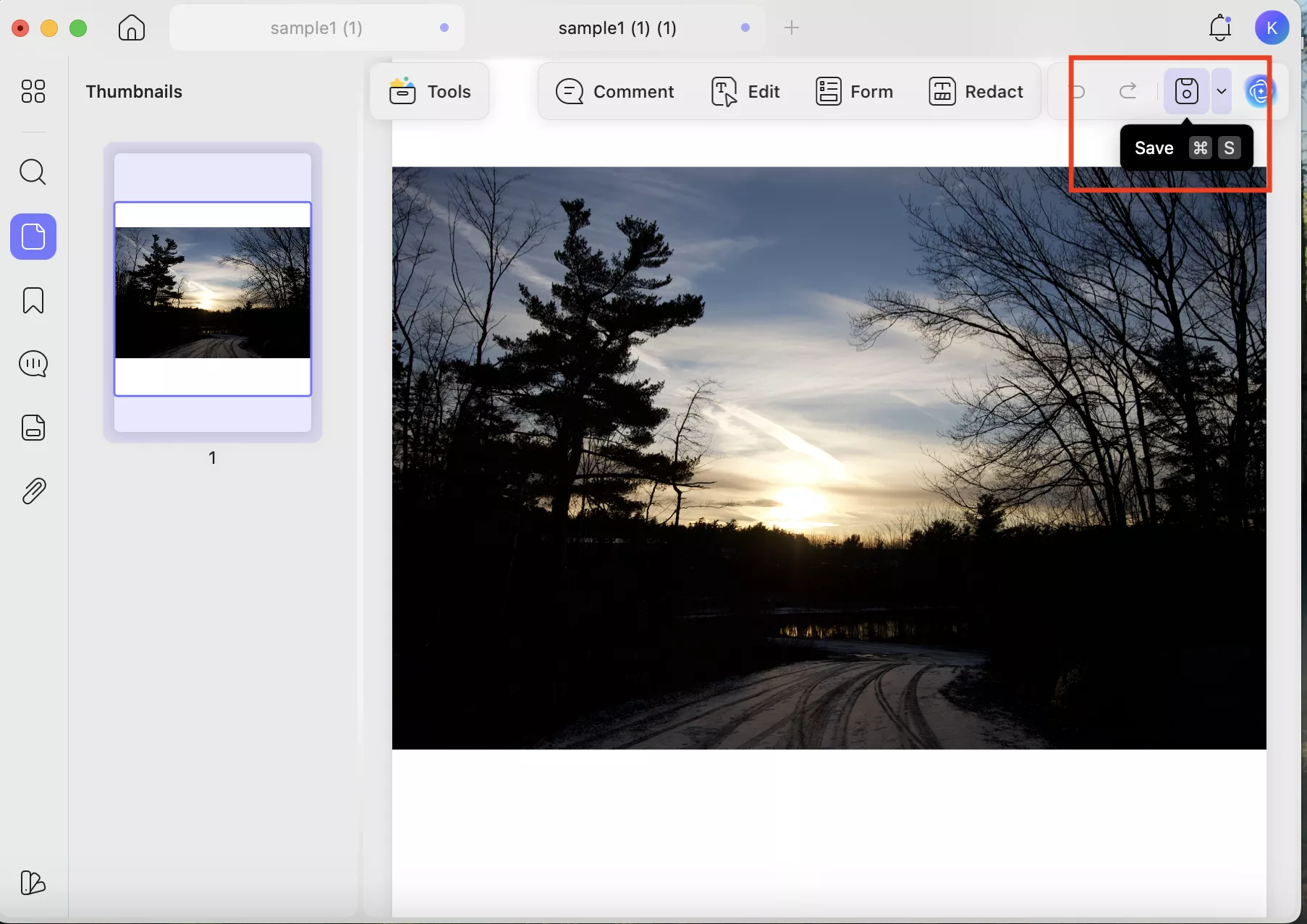Undo the last action

[1078, 91]
